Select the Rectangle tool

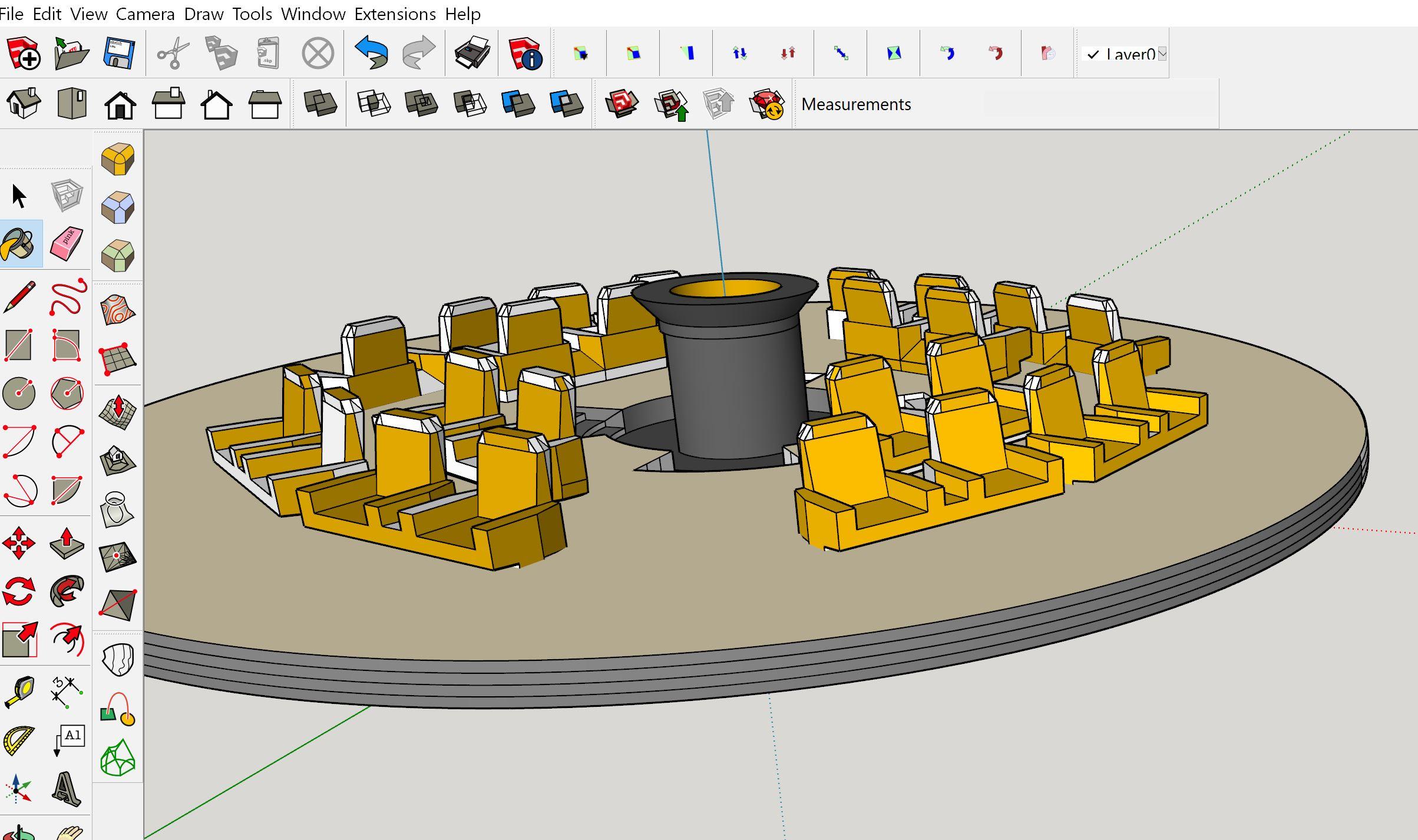[19, 345]
